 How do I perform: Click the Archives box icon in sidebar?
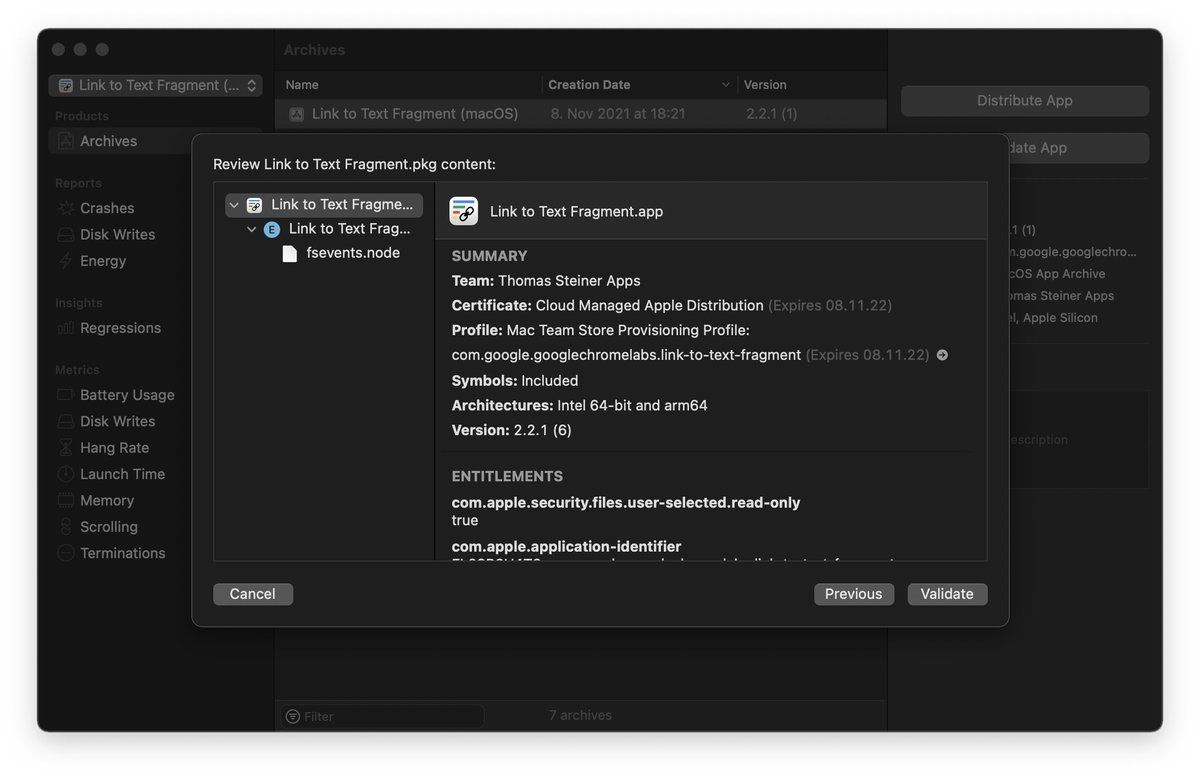[x=66, y=141]
